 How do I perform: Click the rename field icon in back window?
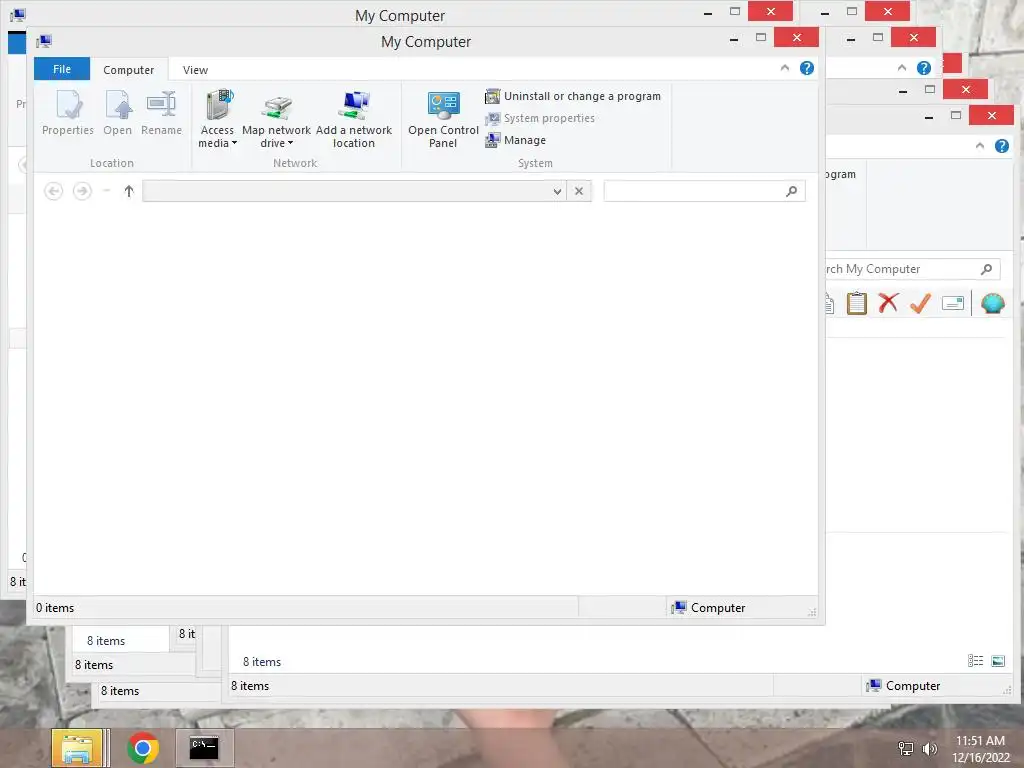[953, 303]
